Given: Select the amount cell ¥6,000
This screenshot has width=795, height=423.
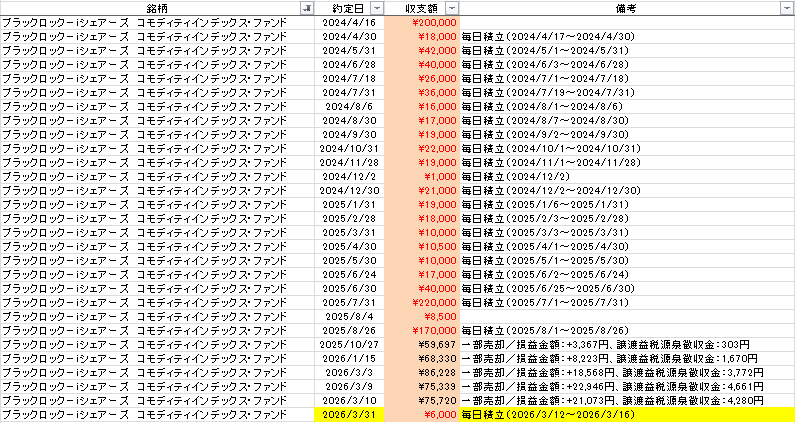Looking at the screenshot, I should 421,415.
